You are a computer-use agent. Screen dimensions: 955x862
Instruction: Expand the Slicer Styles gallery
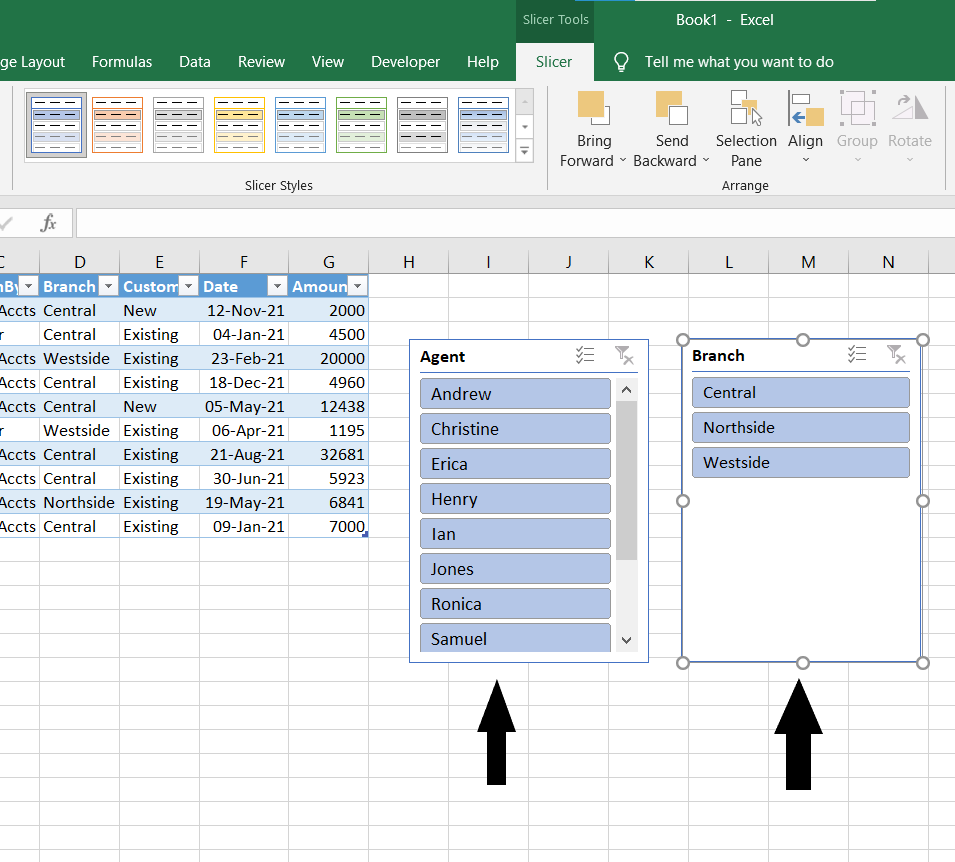(525, 151)
